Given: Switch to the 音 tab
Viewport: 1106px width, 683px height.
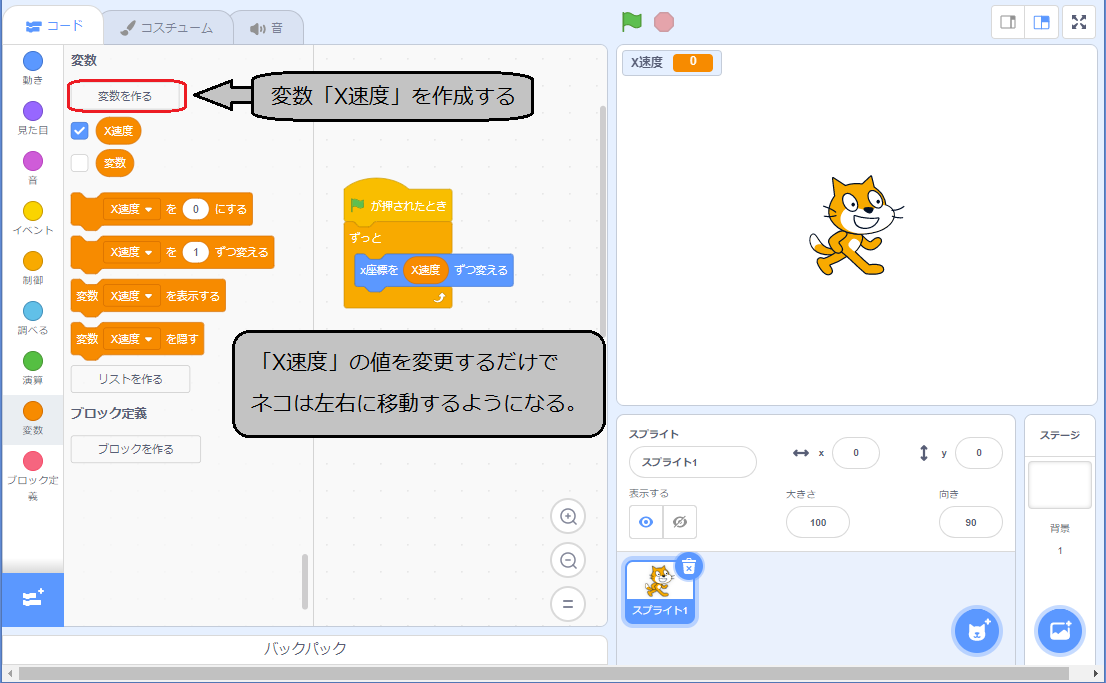Looking at the screenshot, I should pos(267,28).
